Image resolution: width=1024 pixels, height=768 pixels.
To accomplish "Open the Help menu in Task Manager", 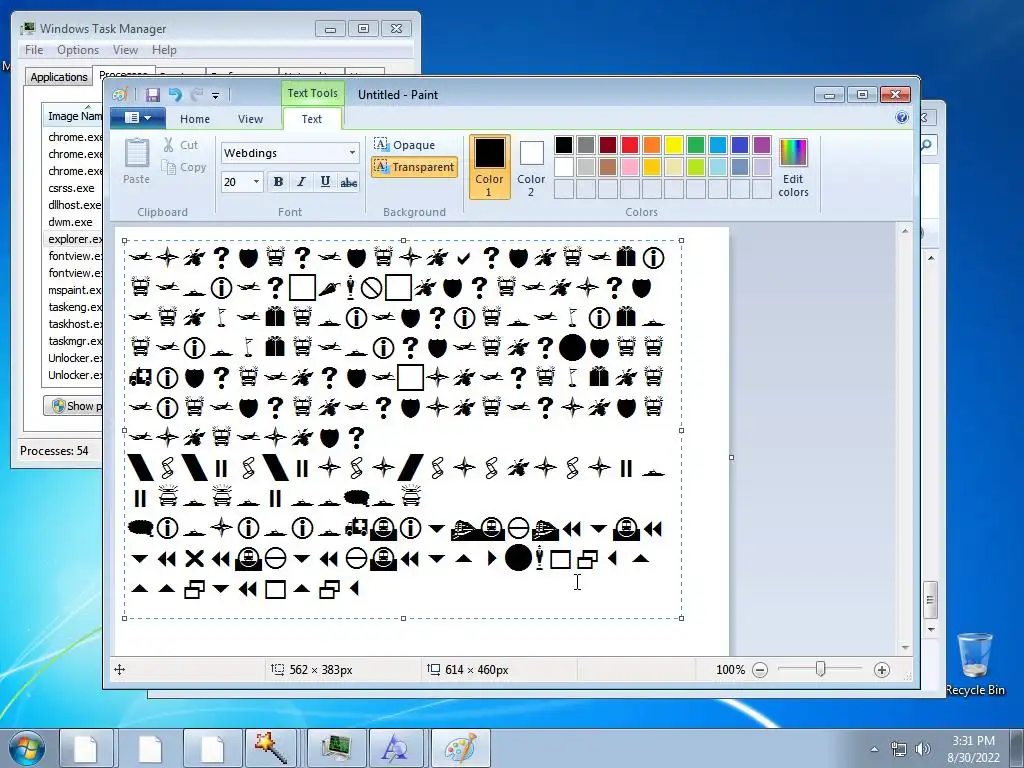I will 164,50.
